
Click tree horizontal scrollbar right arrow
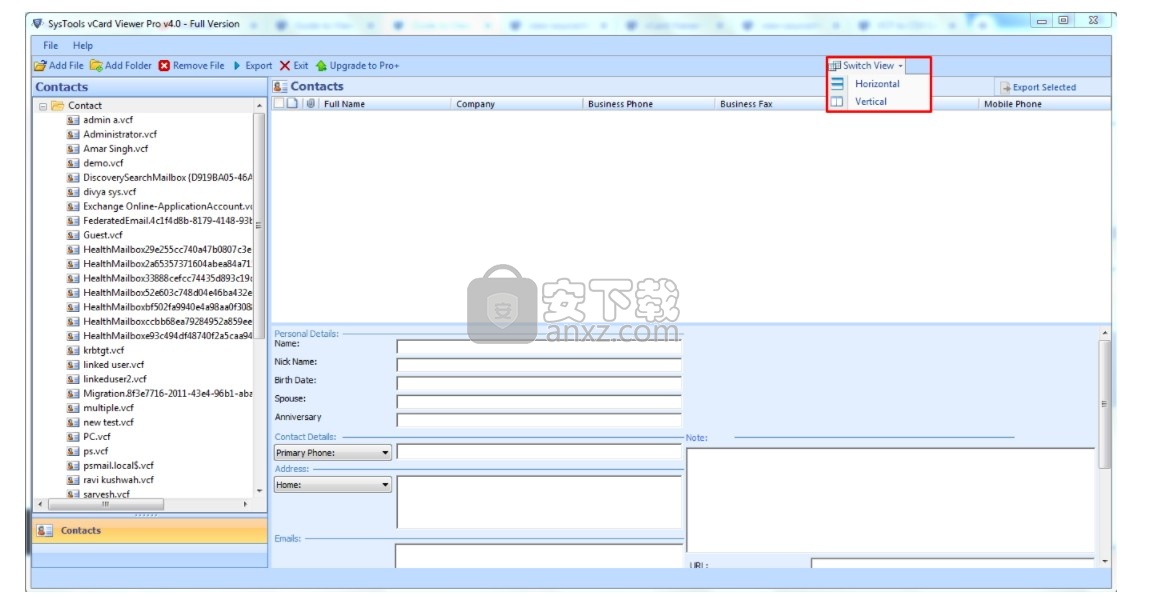point(245,505)
